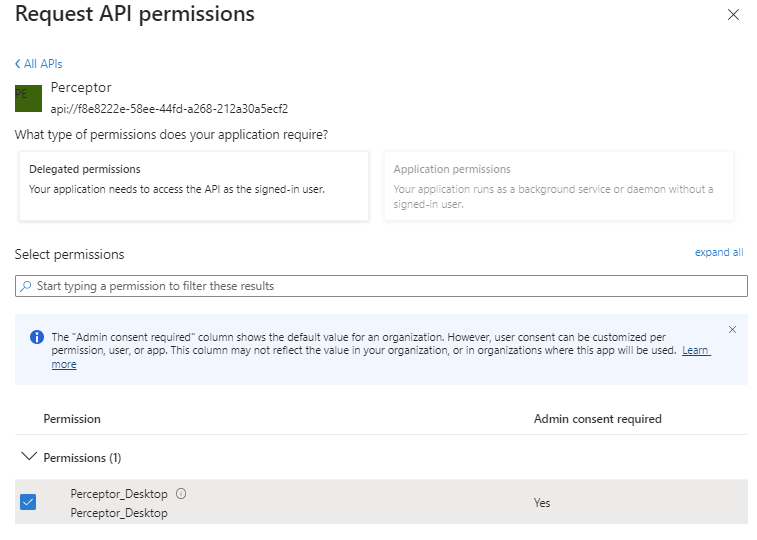This screenshot has height=540, width=757.
Task: Click the blue info icon in banner
Action: point(37,337)
